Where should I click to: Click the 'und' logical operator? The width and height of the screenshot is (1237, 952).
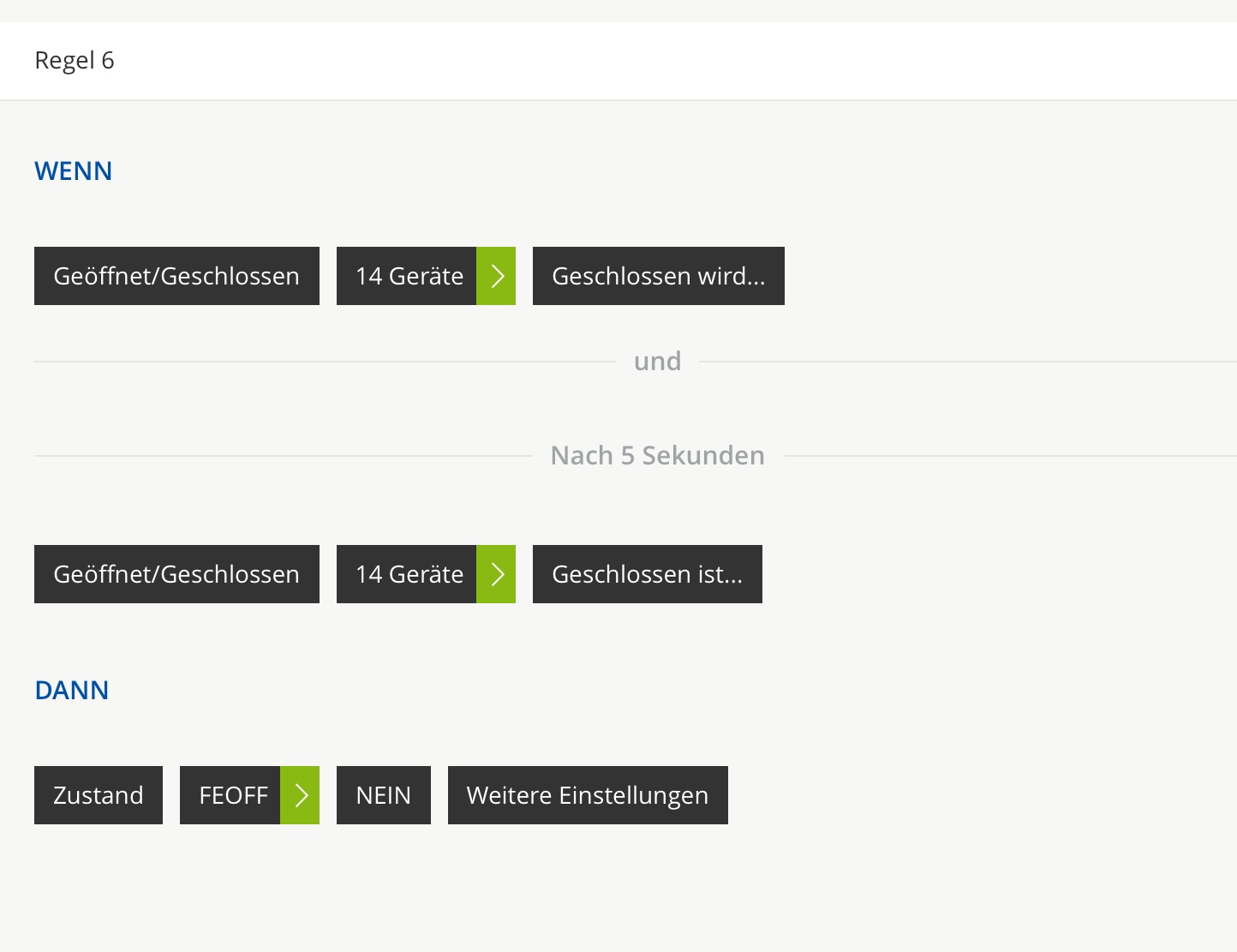click(x=657, y=361)
